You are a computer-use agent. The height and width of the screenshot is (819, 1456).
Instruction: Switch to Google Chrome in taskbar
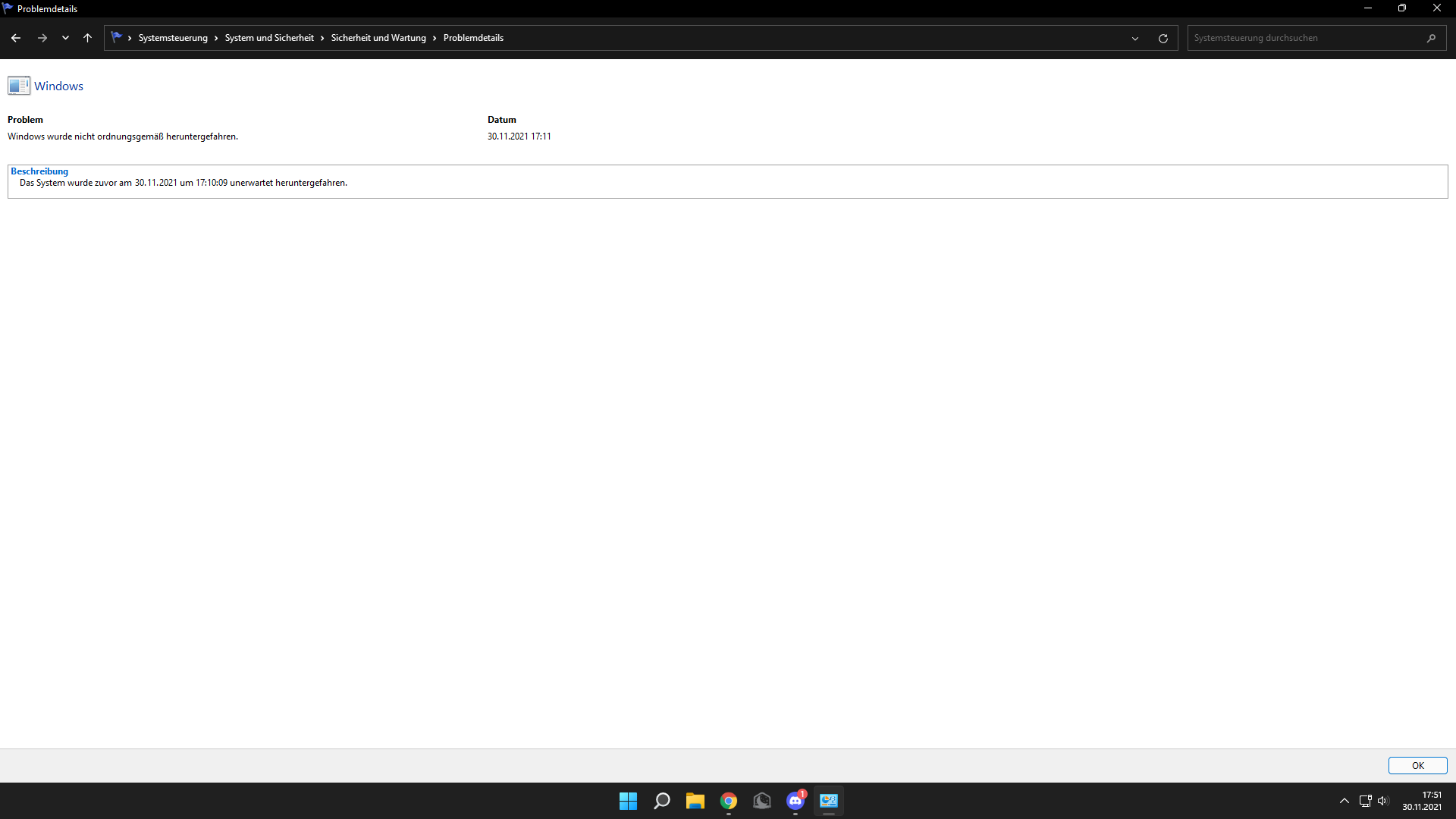coord(728,801)
